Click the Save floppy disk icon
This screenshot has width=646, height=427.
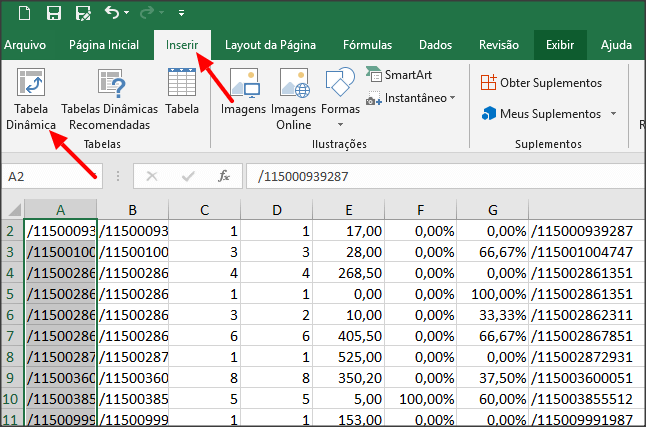[x=54, y=13]
